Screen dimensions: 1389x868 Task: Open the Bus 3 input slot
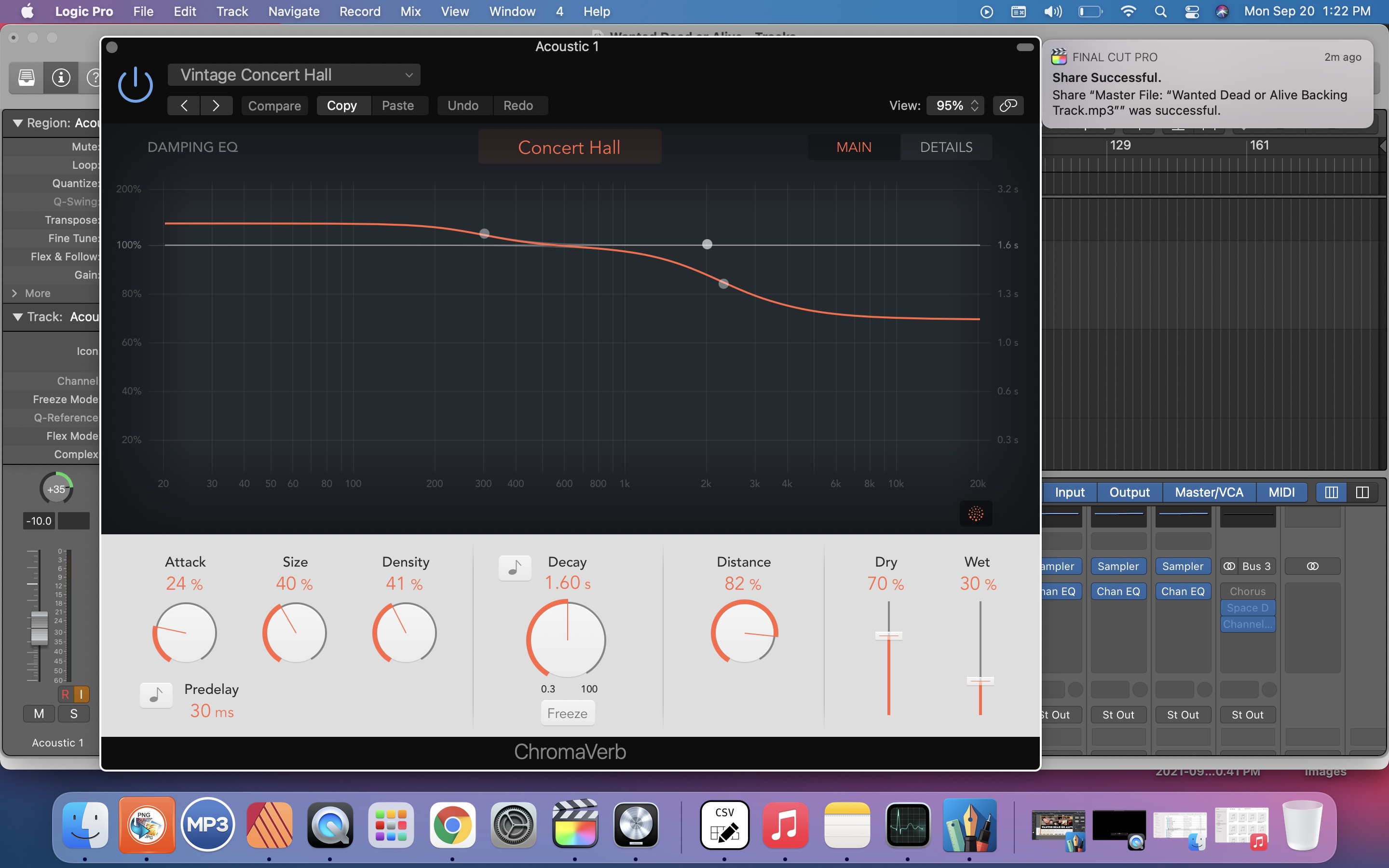[1248, 566]
